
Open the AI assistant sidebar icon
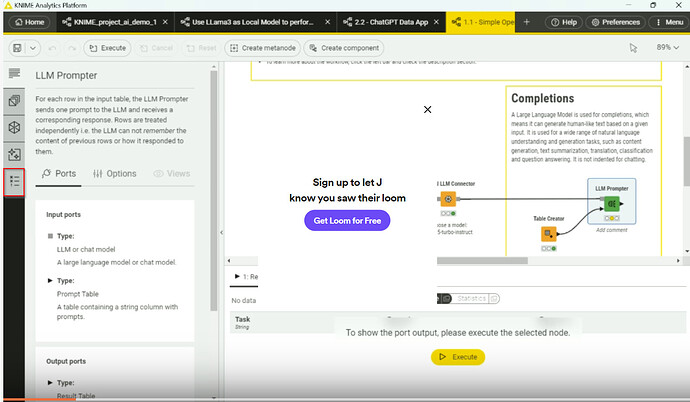[x=14, y=154]
